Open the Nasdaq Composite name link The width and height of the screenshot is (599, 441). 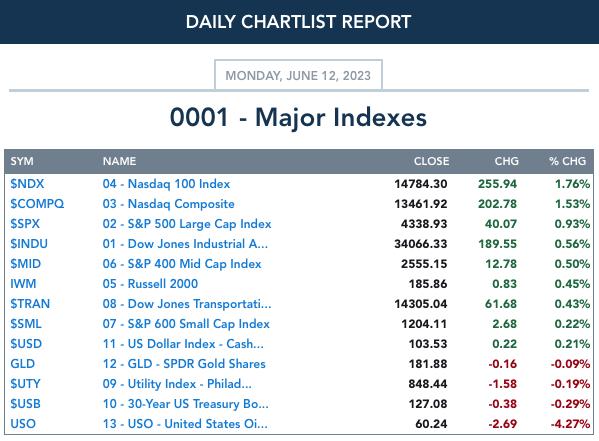pos(168,204)
